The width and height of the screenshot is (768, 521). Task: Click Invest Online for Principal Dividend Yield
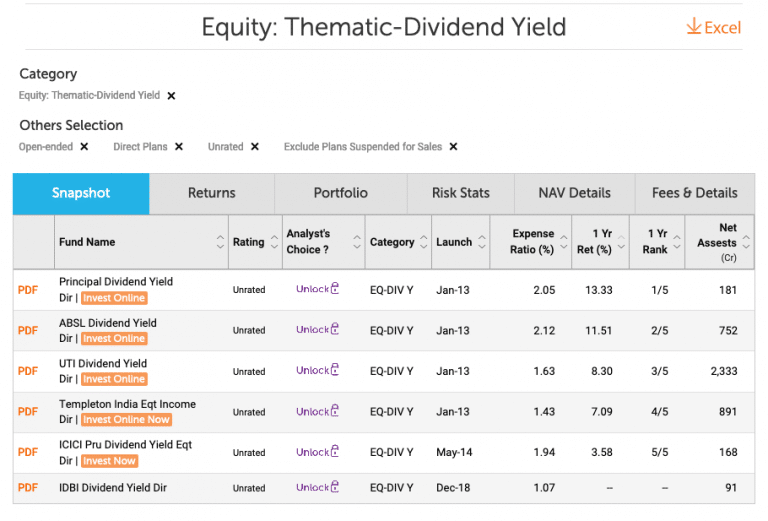click(114, 298)
